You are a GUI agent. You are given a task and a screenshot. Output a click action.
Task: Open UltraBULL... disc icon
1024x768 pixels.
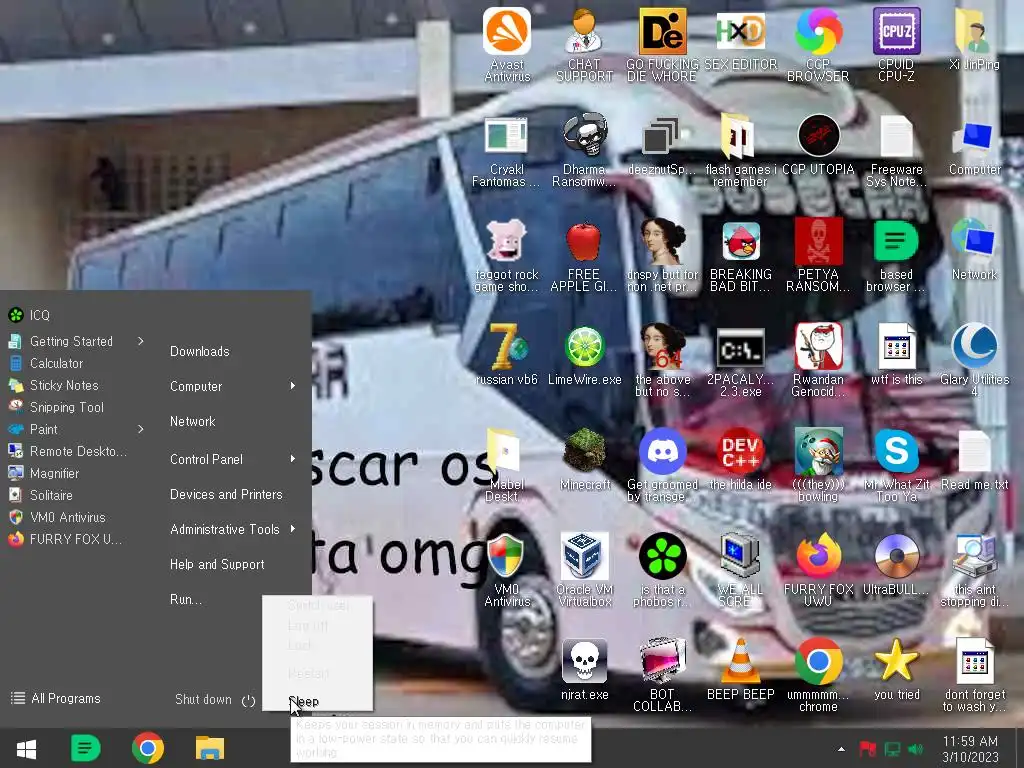(896, 565)
